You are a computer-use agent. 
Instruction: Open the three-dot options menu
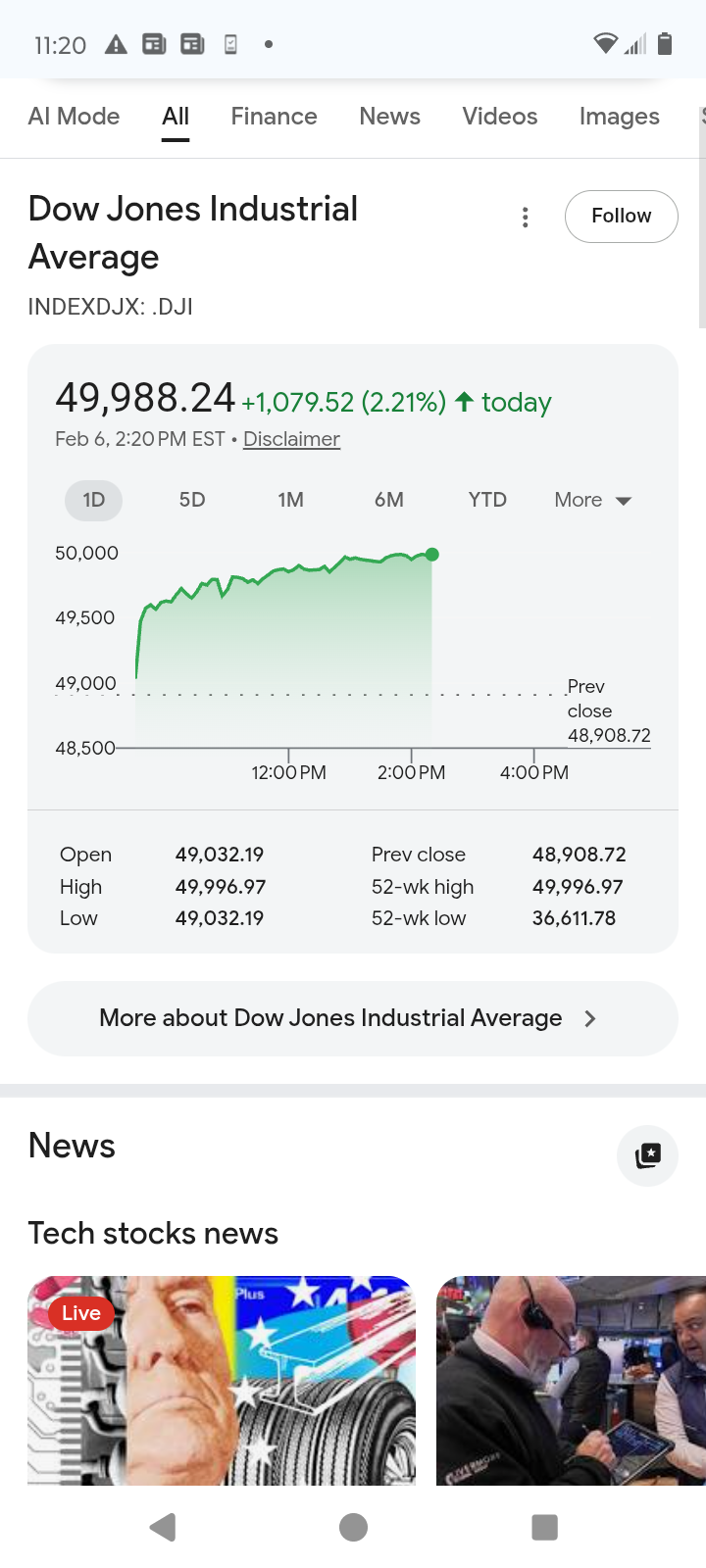pos(526,218)
